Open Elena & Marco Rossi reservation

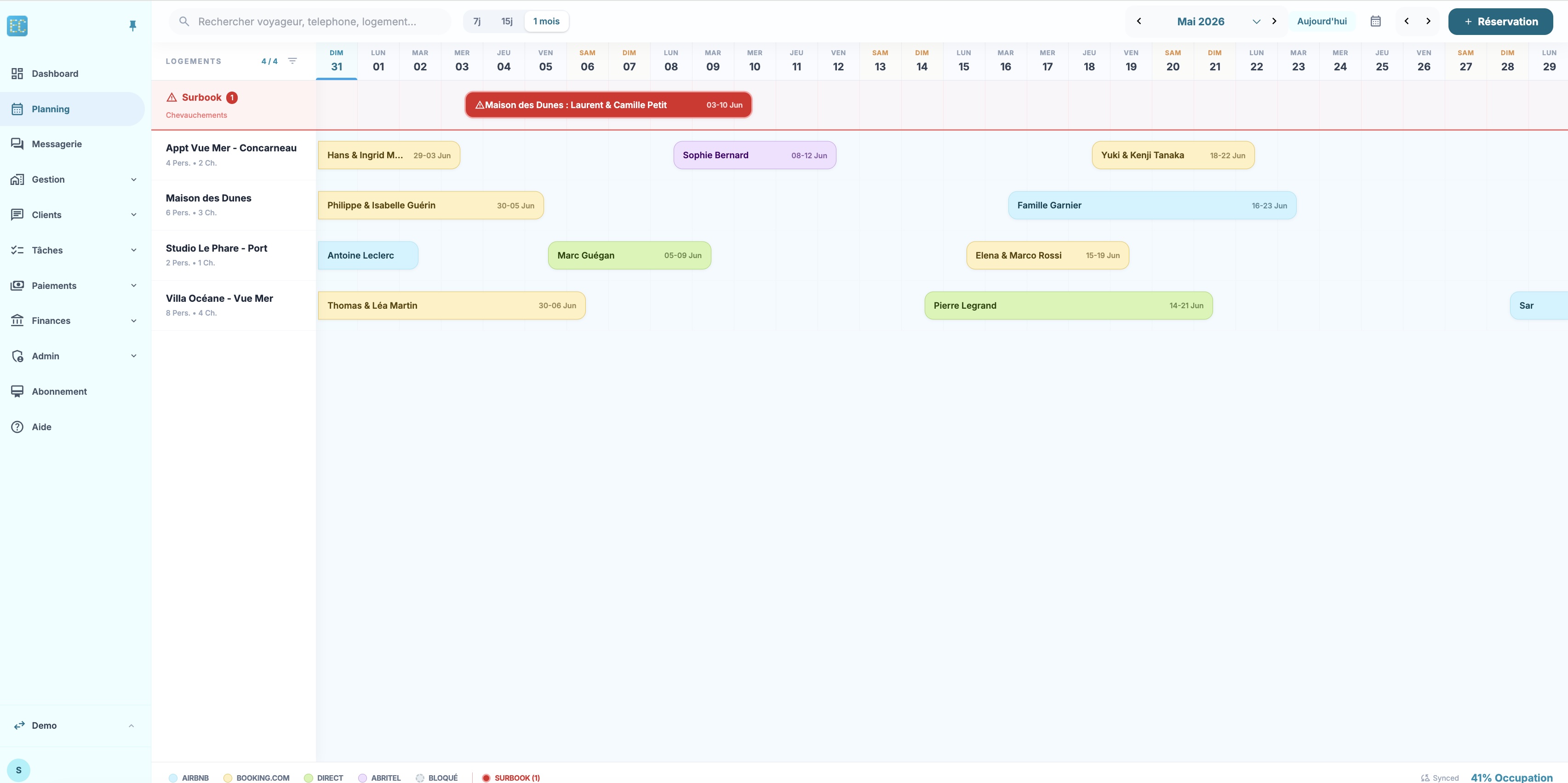(1047, 256)
